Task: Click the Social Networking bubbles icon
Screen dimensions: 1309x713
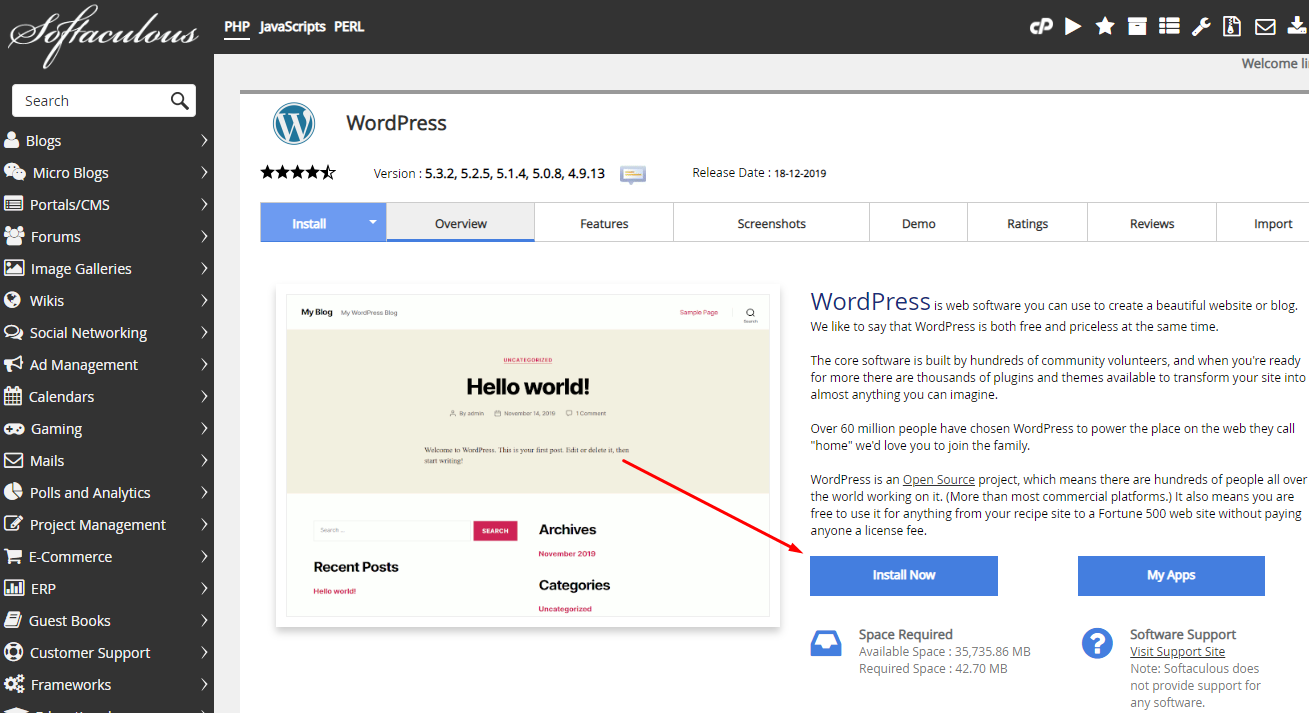Action: 13,332
